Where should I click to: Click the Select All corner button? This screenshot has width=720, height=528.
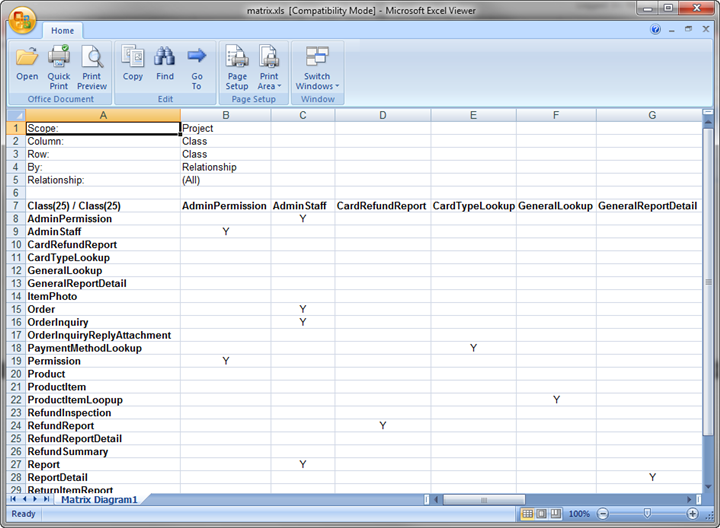tap(16, 115)
